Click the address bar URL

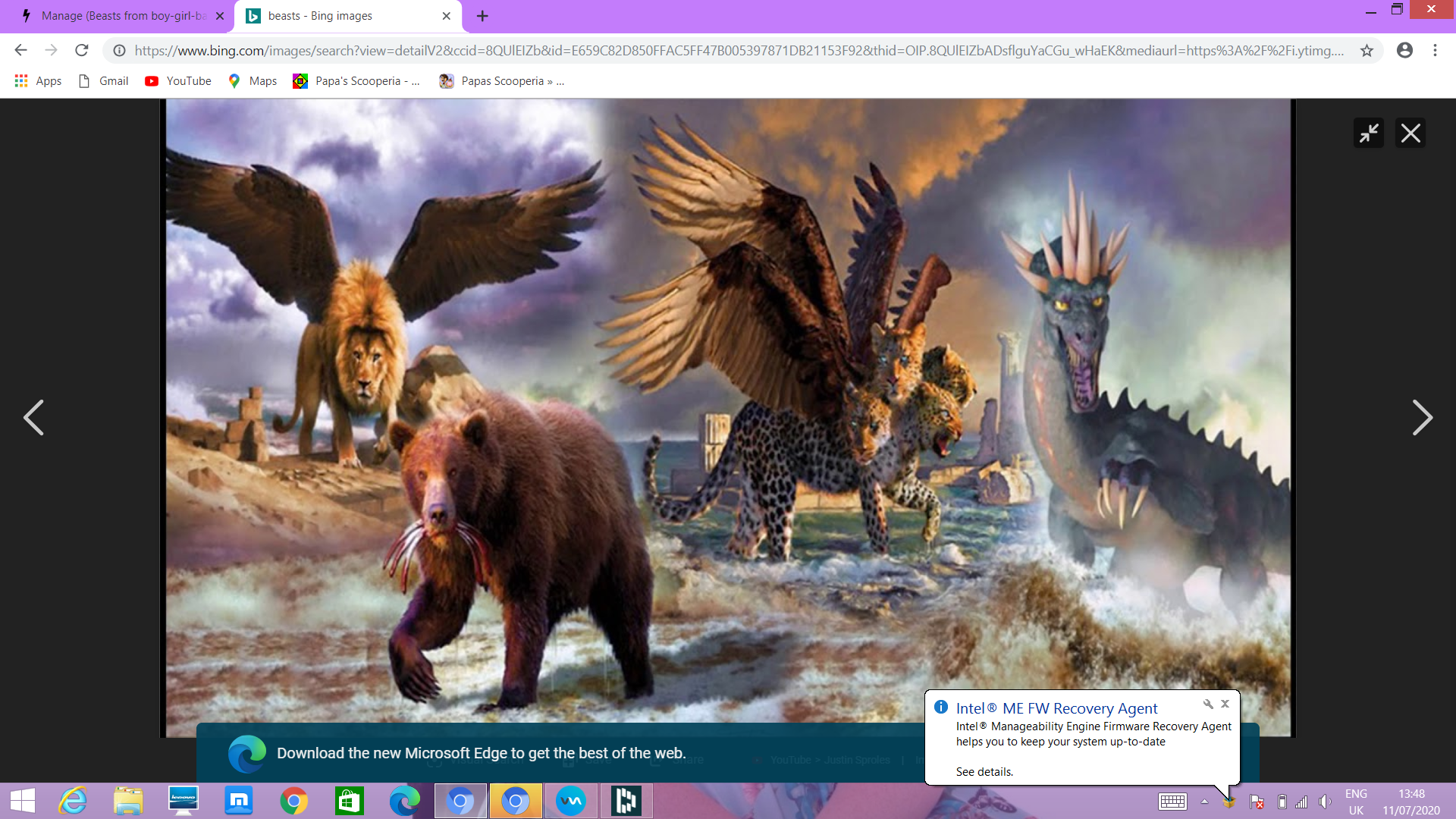[739, 50]
